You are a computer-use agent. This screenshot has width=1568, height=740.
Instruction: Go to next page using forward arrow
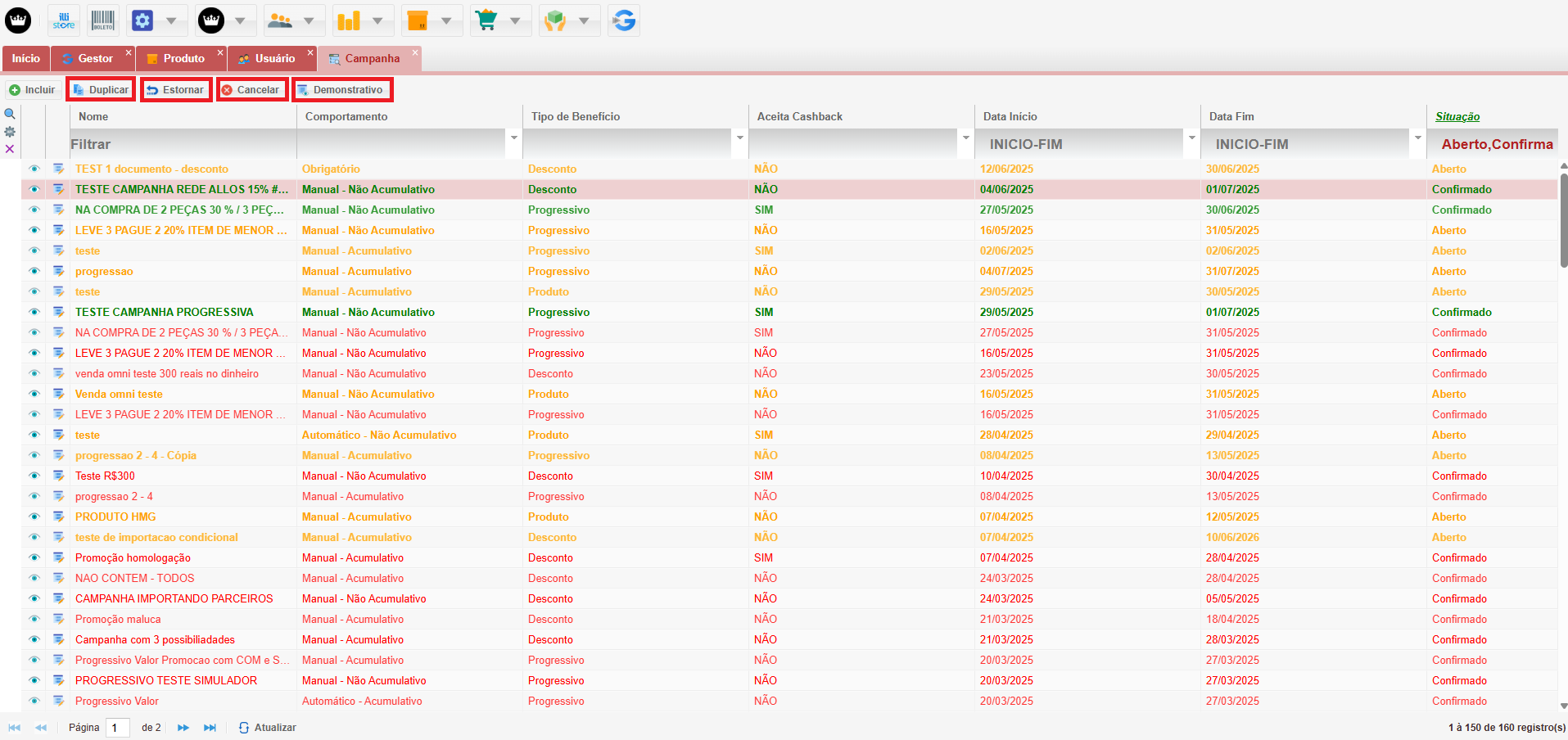pyautogui.click(x=183, y=728)
